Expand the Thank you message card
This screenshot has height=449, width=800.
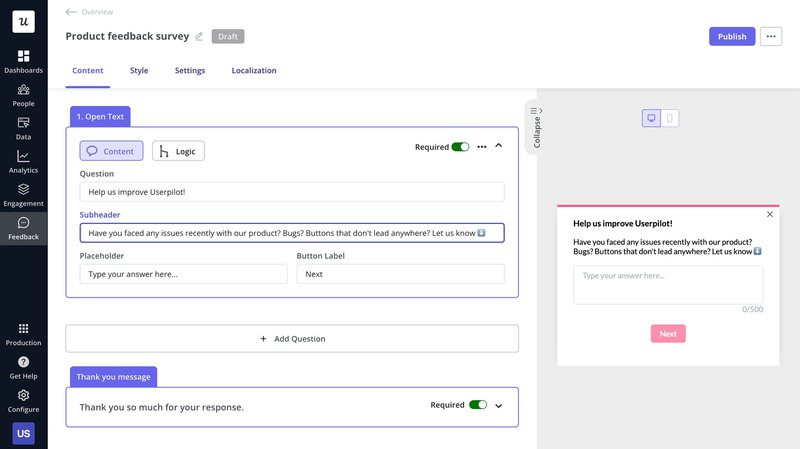[498, 406]
